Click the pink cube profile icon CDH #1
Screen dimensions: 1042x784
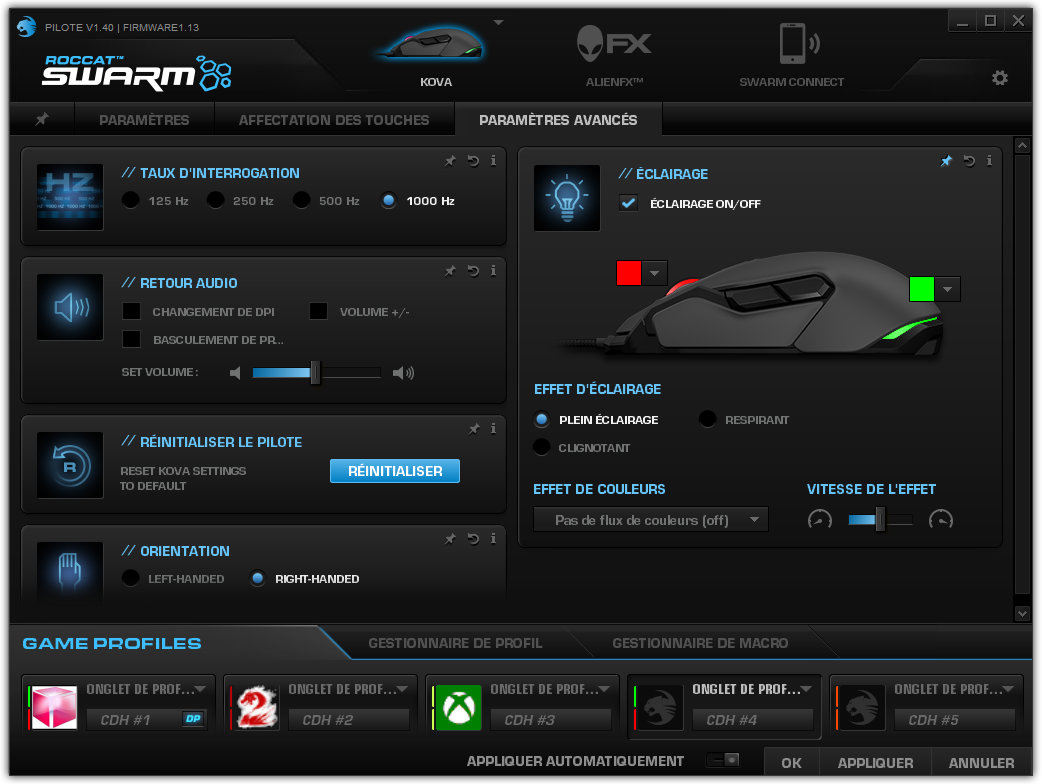click(54, 708)
